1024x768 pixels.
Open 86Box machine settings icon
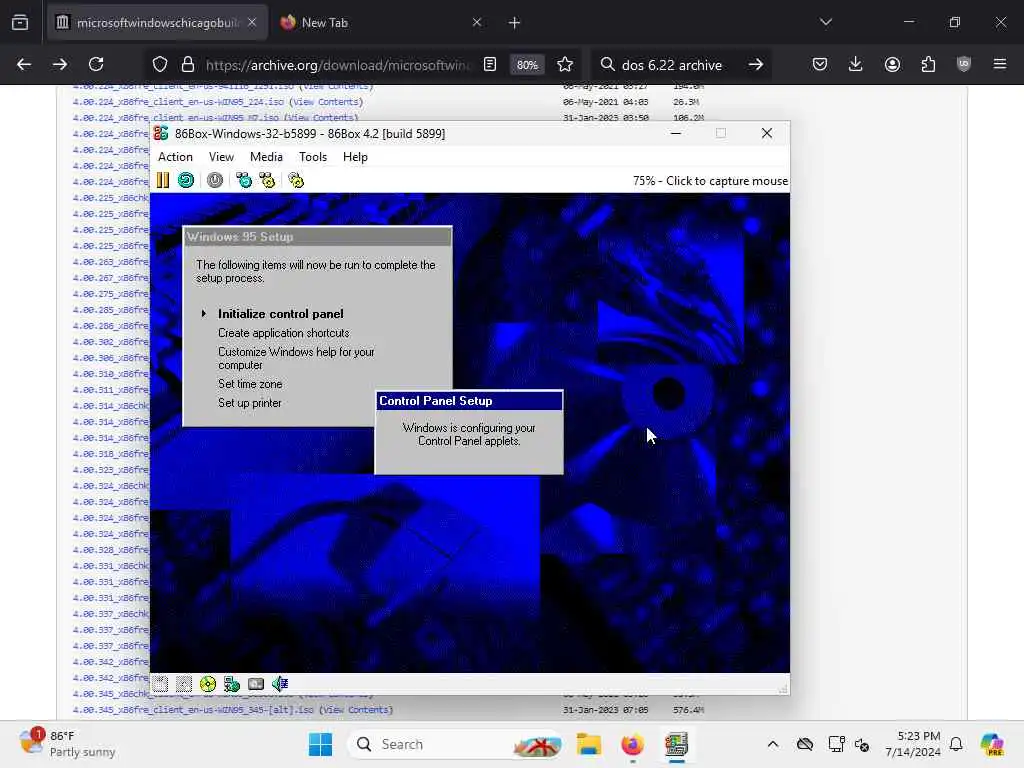[296, 180]
